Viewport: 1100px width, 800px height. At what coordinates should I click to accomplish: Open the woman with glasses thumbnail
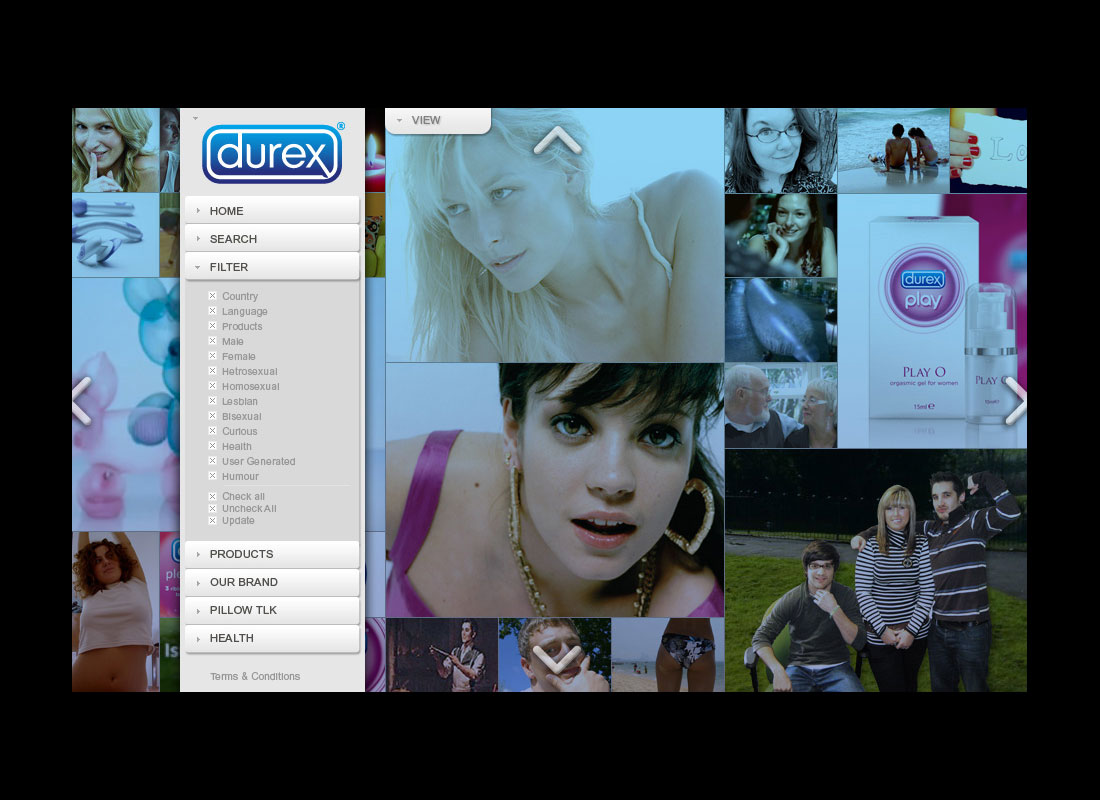tap(781, 150)
